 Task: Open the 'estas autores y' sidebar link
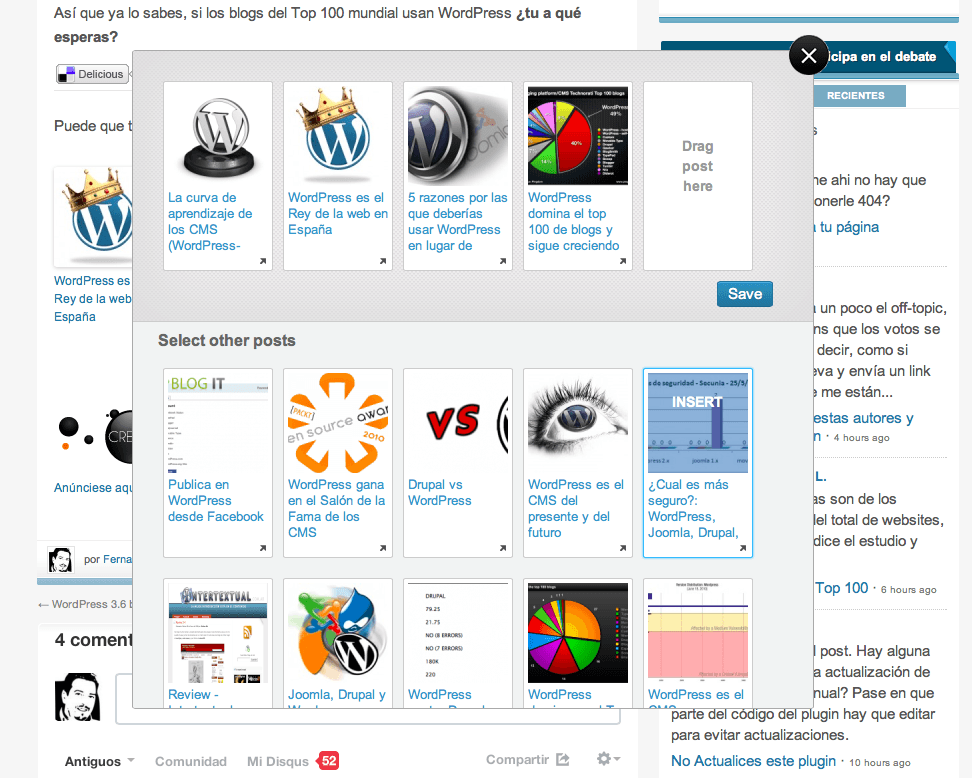(x=864, y=418)
